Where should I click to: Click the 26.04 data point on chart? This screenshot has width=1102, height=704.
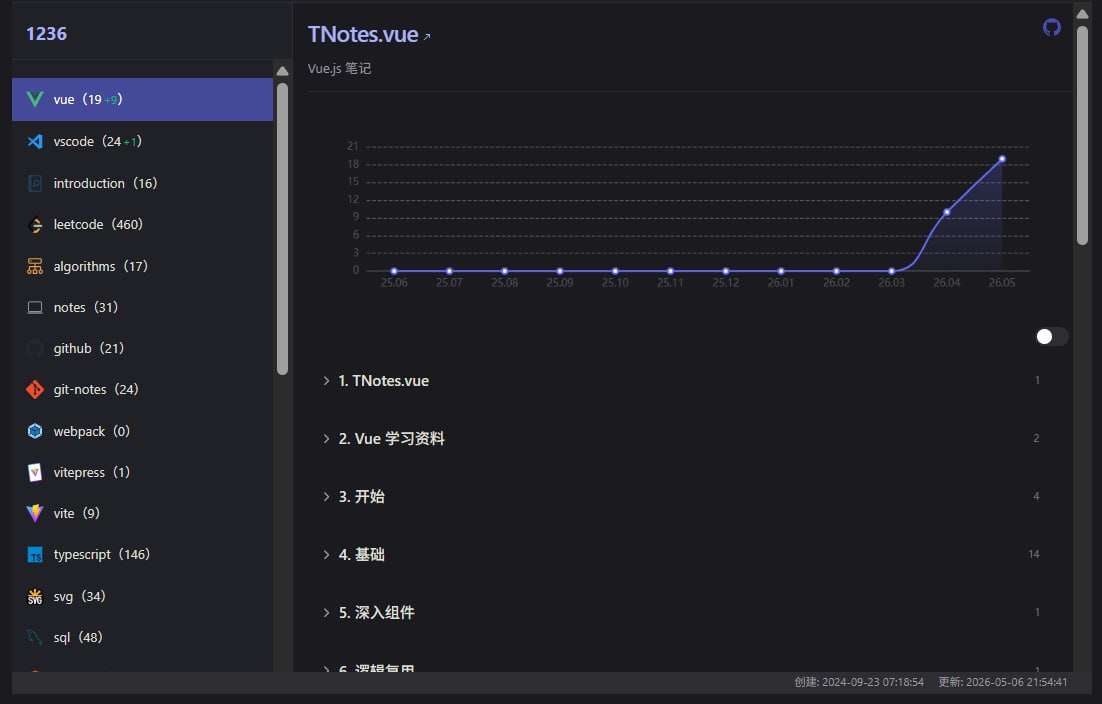(x=947, y=212)
